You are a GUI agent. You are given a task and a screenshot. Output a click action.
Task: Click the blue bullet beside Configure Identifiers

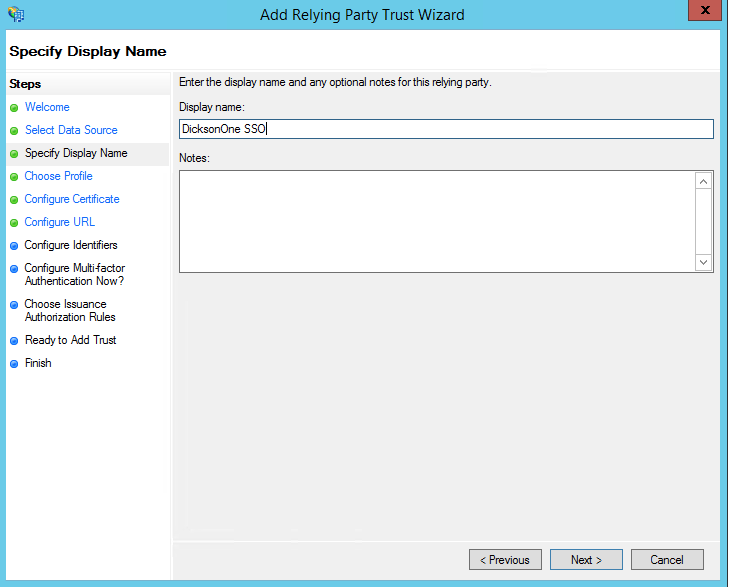point(14,246)
